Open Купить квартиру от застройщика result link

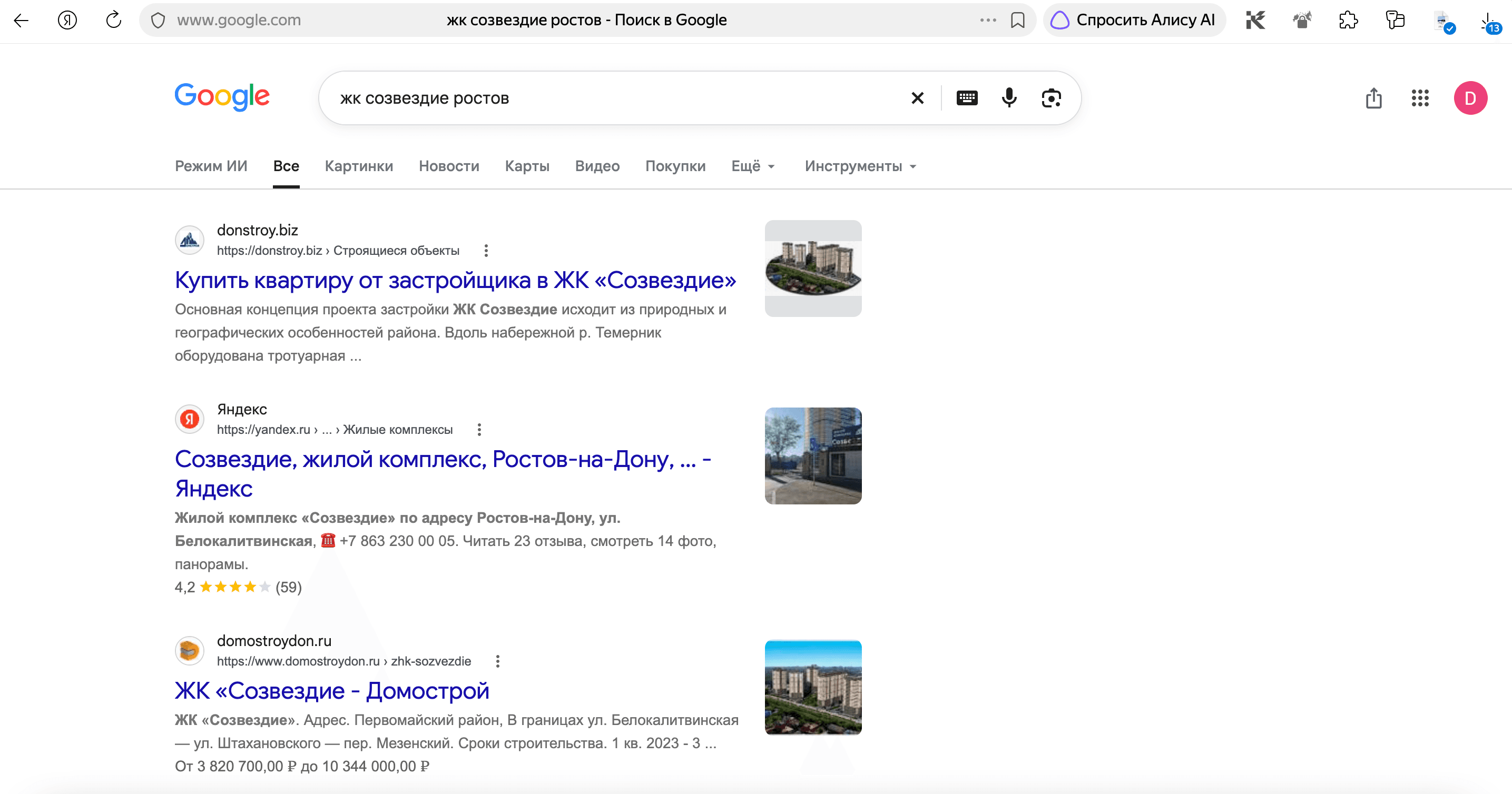[x=456, y=280]
